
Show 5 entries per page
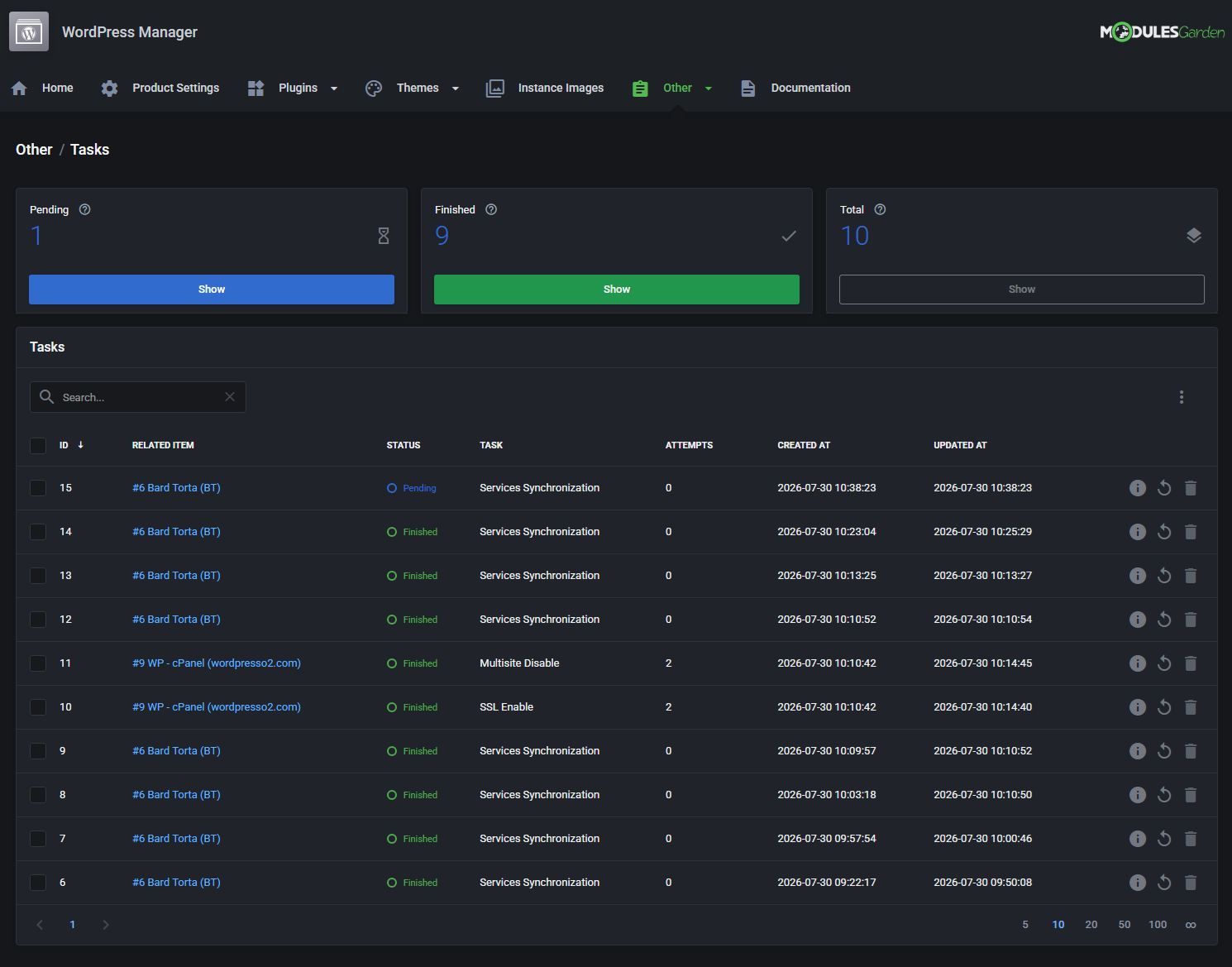point(1025,925)
